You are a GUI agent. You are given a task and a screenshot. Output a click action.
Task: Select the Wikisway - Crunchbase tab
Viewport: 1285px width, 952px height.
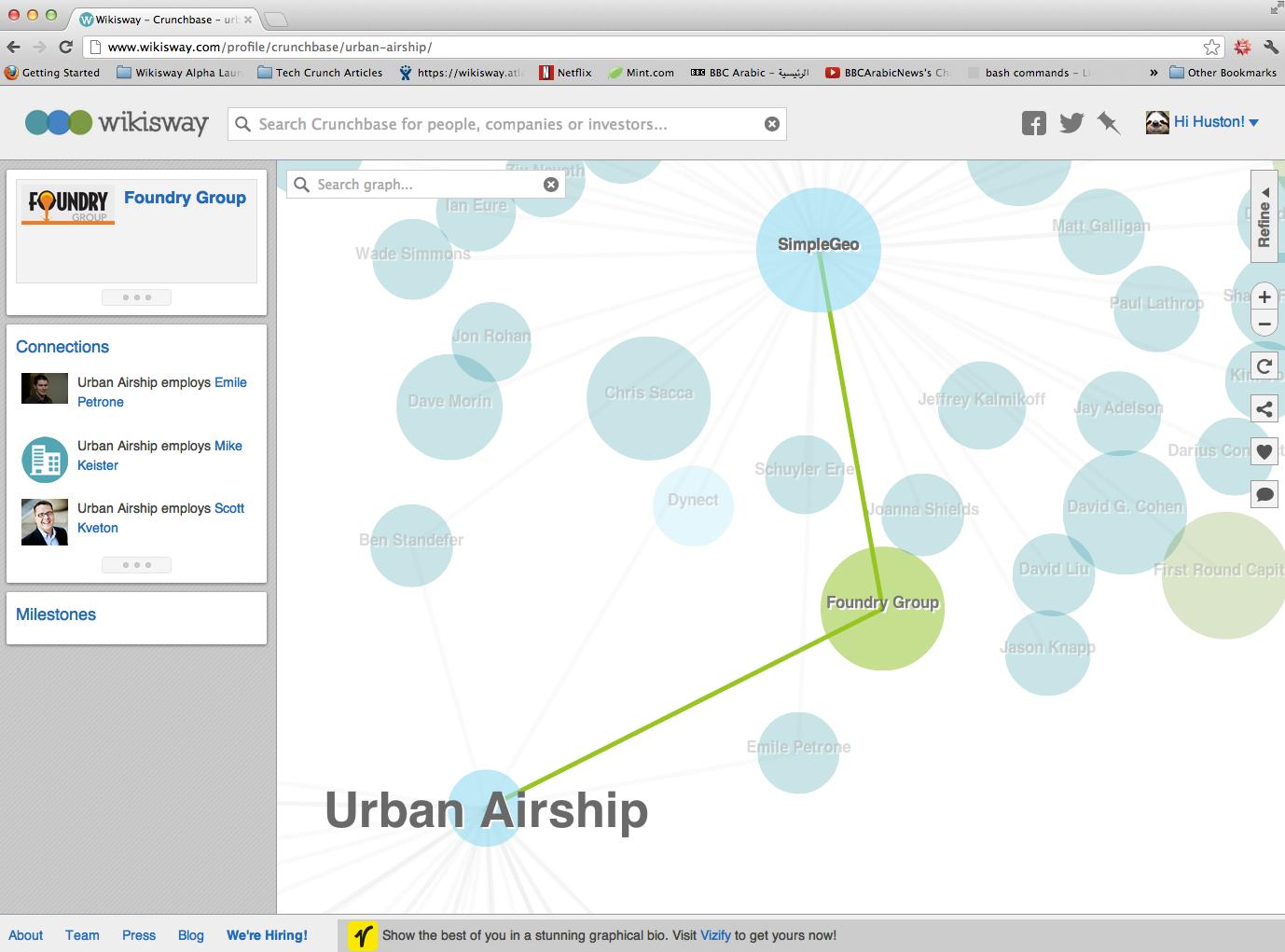click(x=166, y=20)
